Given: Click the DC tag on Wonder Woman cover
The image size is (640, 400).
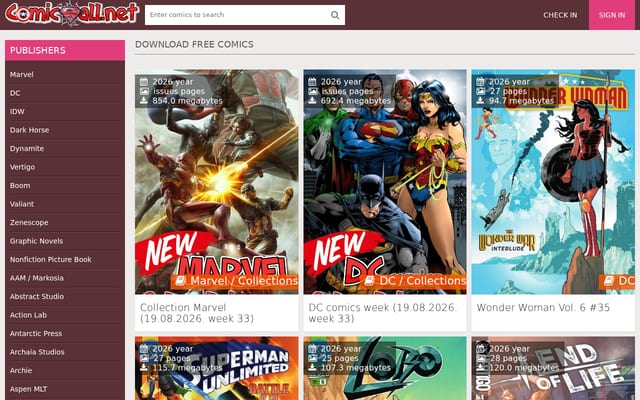Looking at the screenshot, I should tap(617, 281).
